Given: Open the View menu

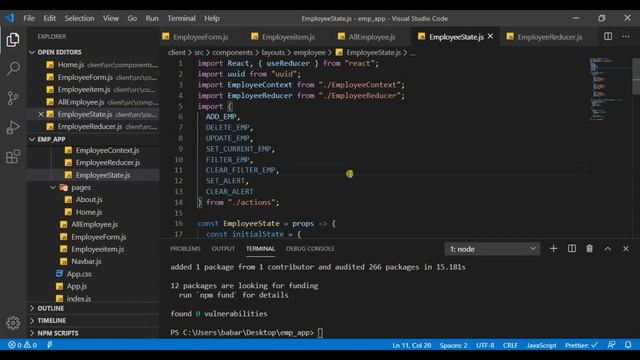Looking at the screenshot, I should (111, 18).
